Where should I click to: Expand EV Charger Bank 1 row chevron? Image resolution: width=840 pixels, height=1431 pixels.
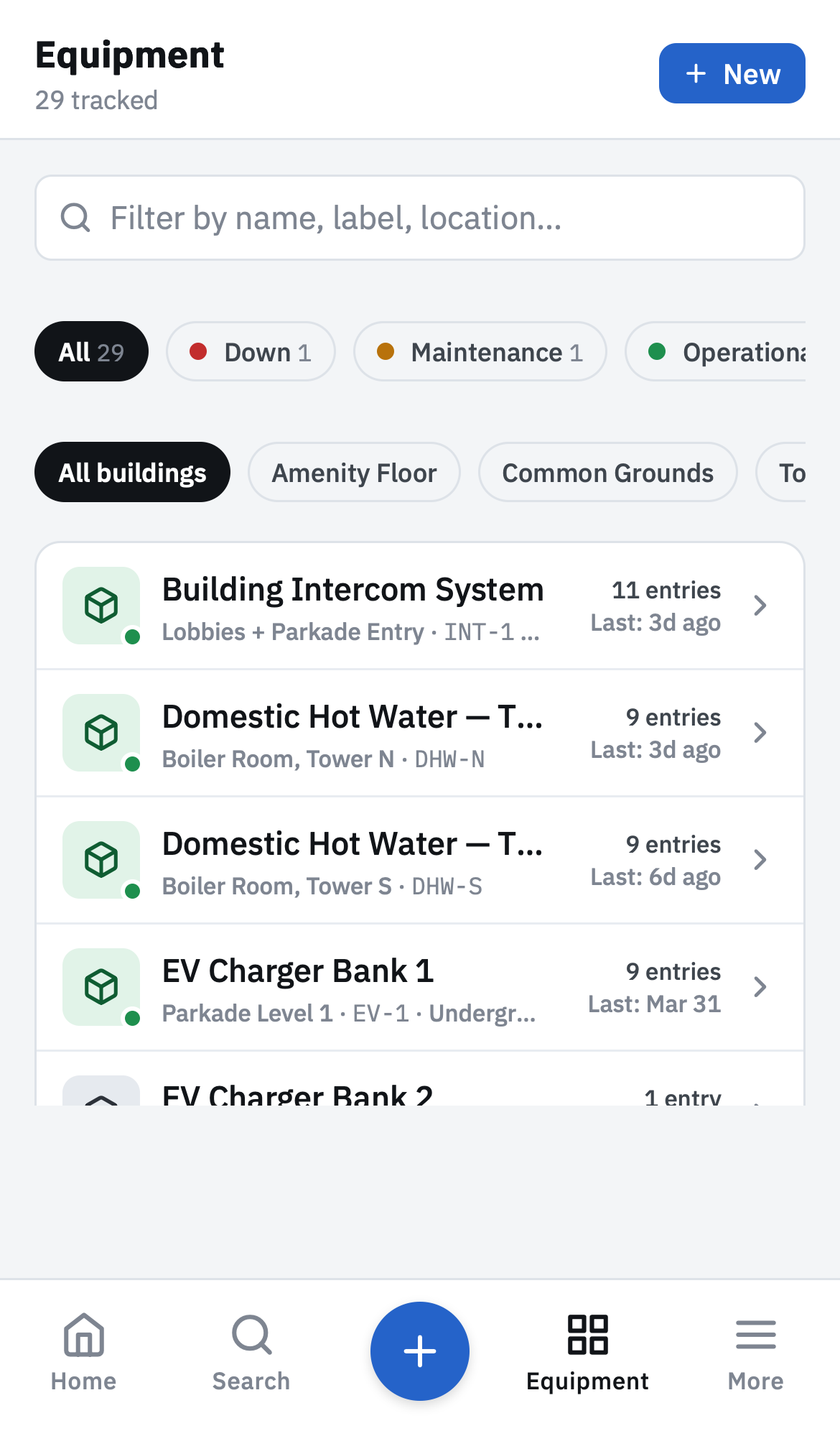[x=760, y=987]
